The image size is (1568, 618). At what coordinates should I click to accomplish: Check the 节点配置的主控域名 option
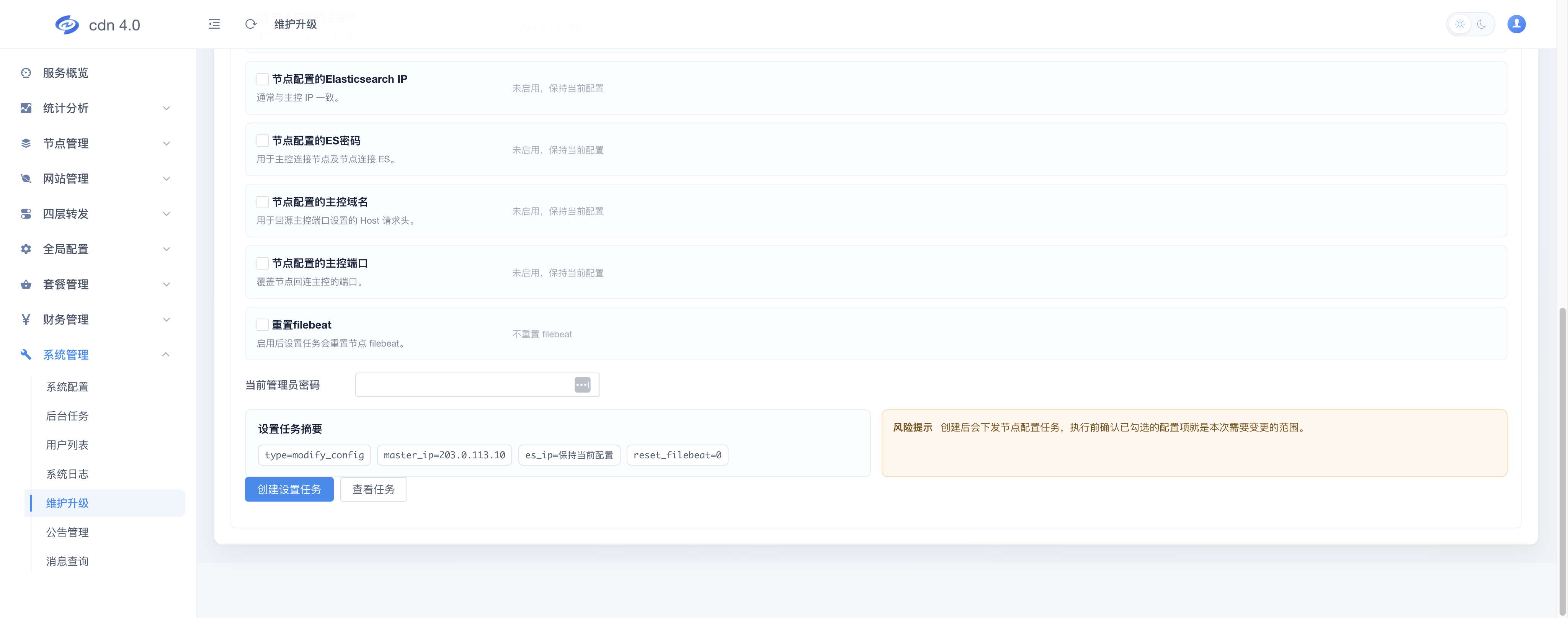tap(262, 201)
